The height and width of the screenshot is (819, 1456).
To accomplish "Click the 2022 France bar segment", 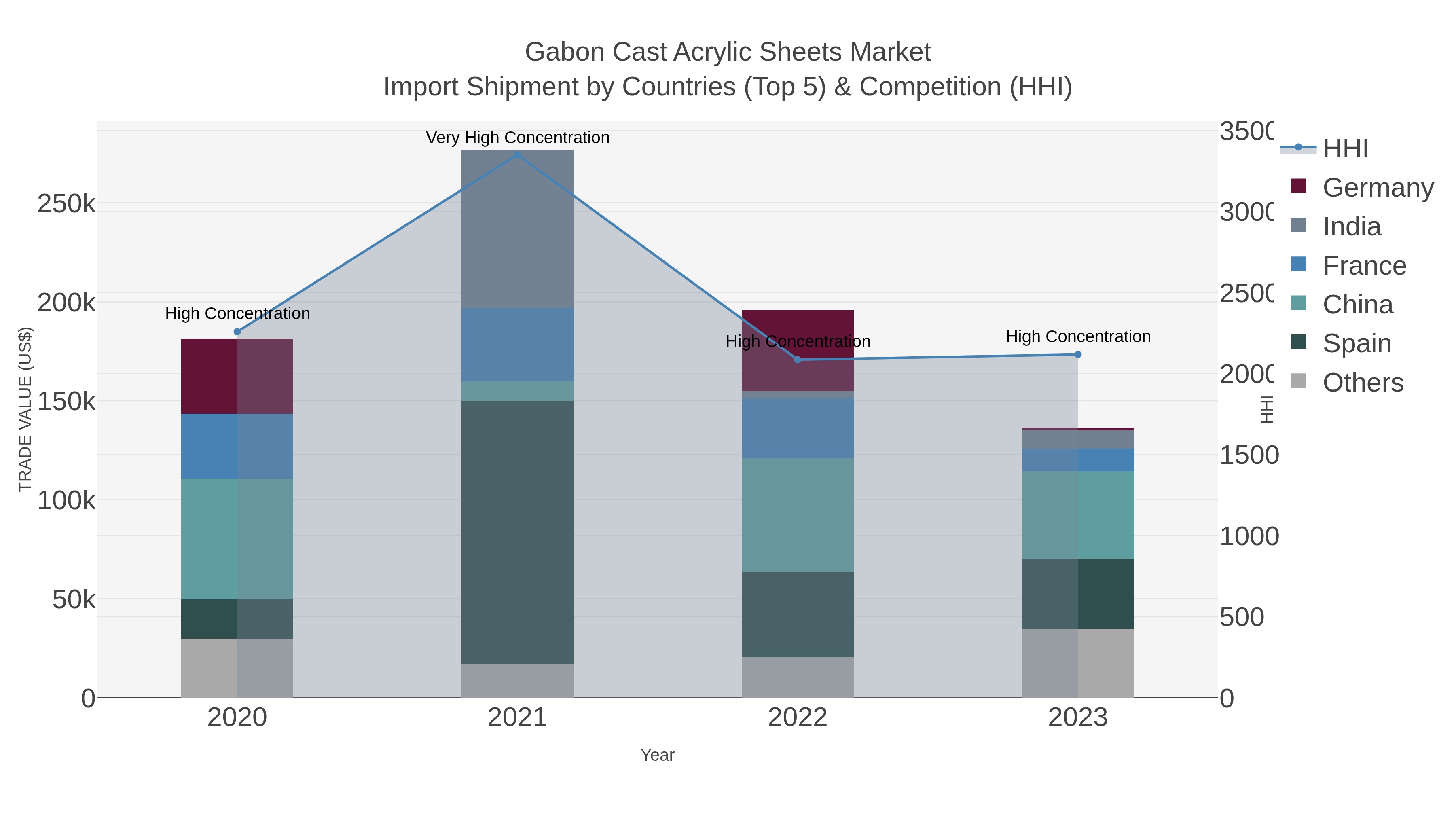I will point(798,428).
